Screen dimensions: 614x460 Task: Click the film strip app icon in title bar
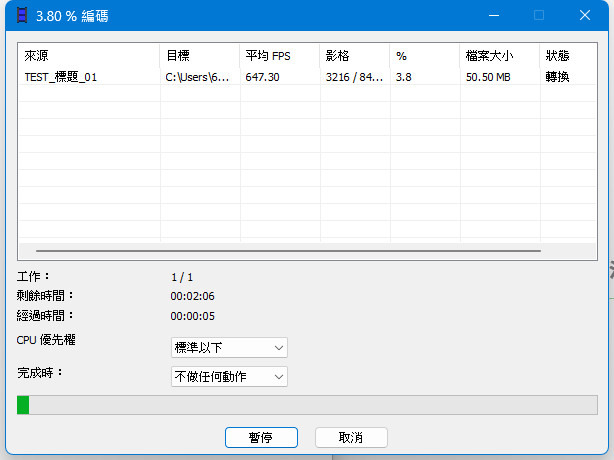(x=22, y=16)
